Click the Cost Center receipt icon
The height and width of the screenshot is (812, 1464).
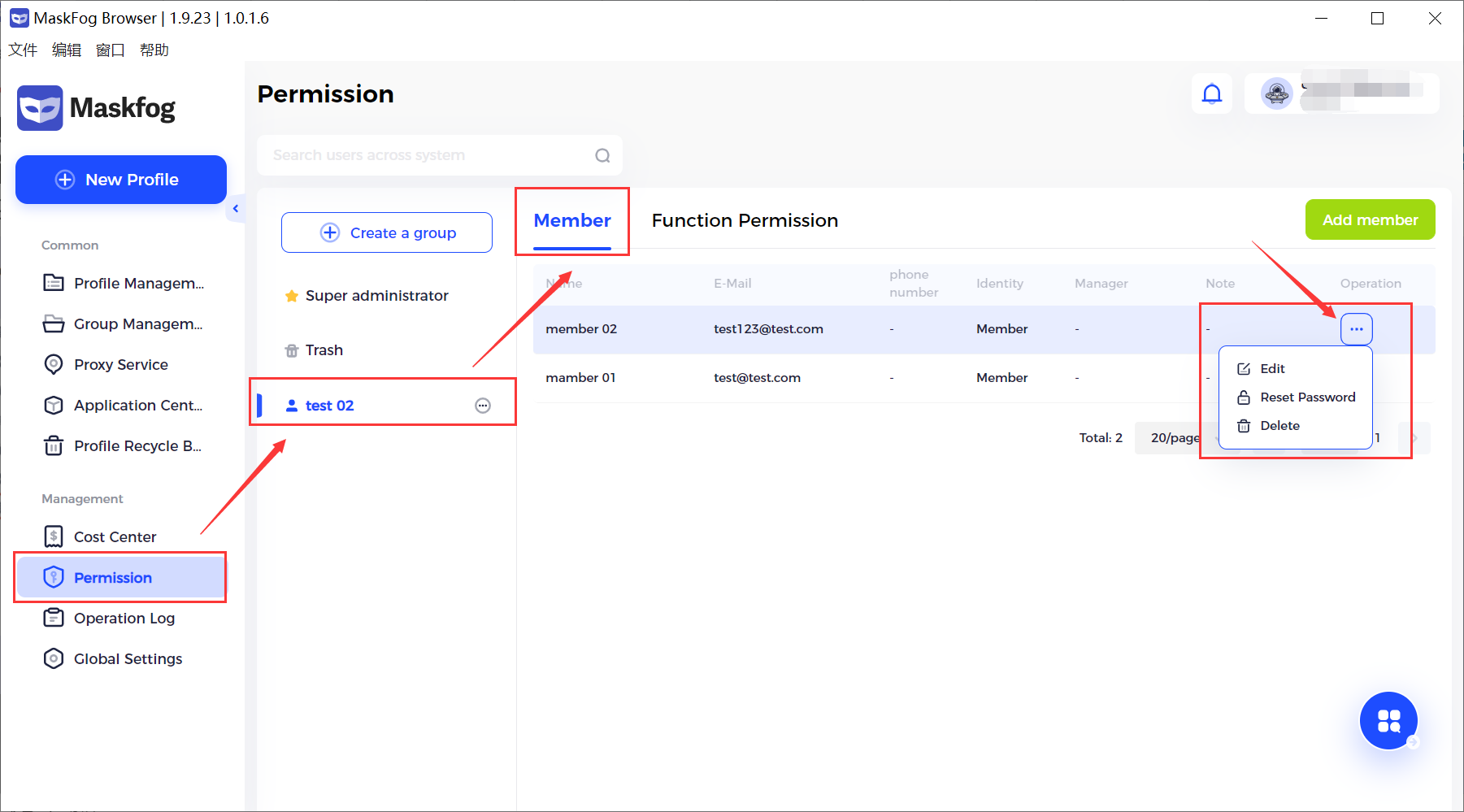tap(54, 536)
